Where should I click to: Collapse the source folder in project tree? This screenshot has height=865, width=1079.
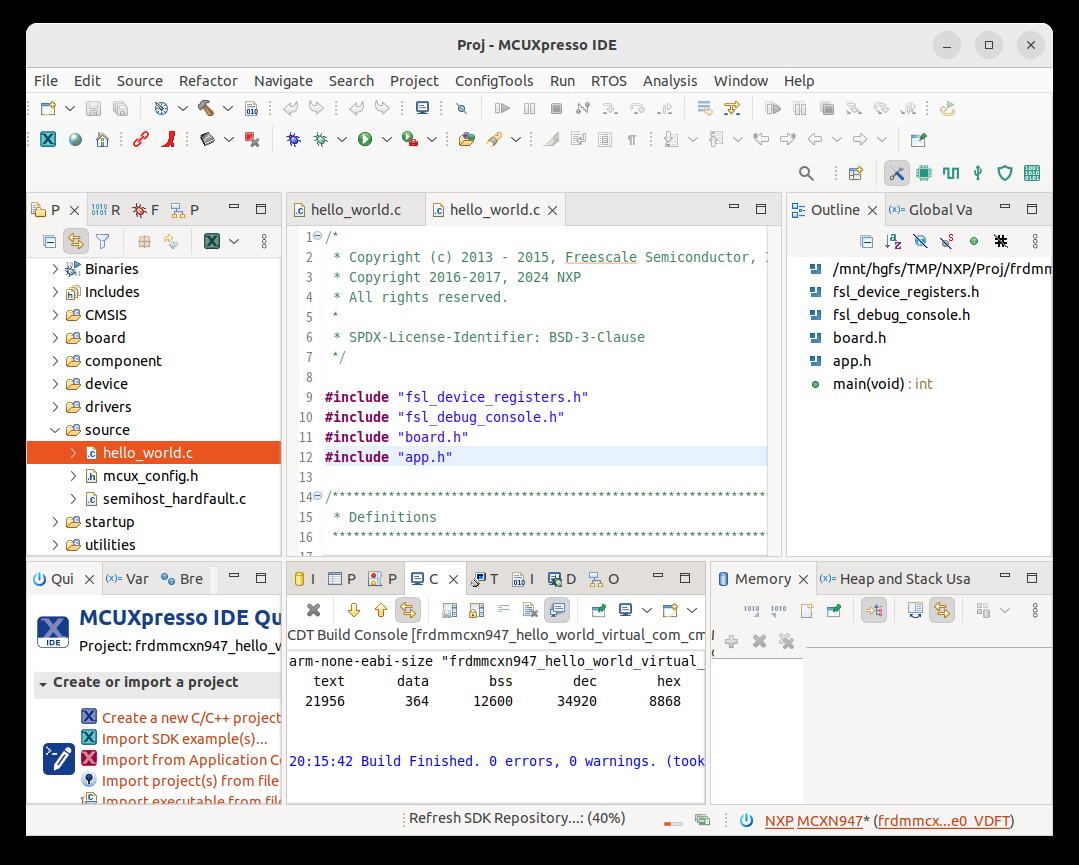pos(55,430)
